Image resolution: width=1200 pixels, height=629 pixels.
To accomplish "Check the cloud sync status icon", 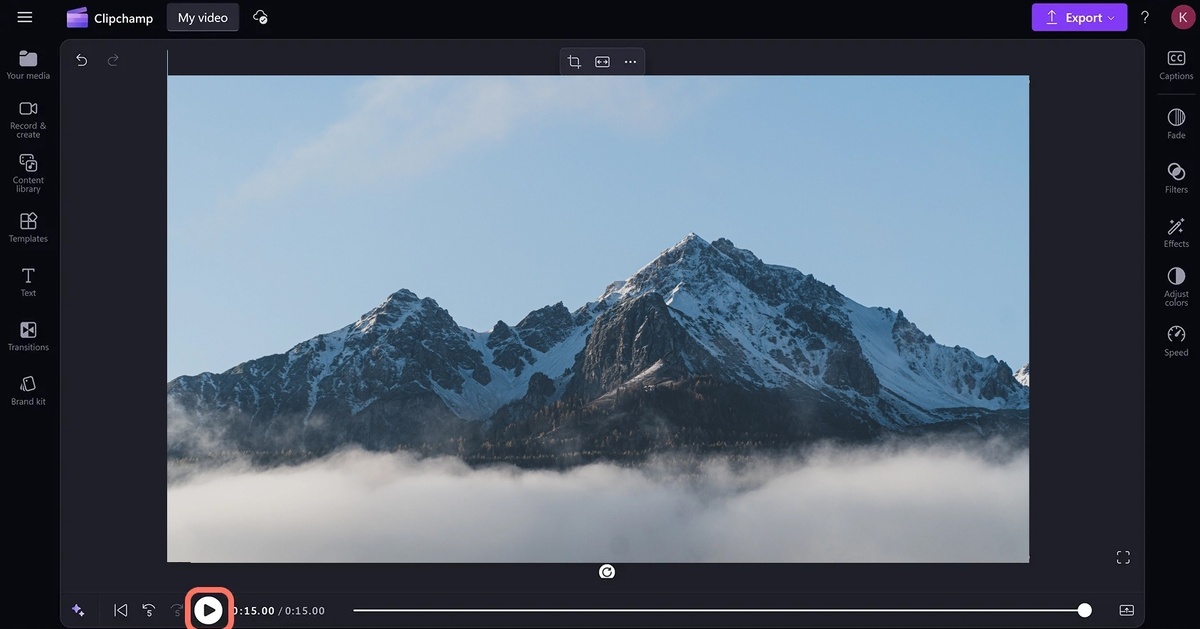I will [260, 17].
